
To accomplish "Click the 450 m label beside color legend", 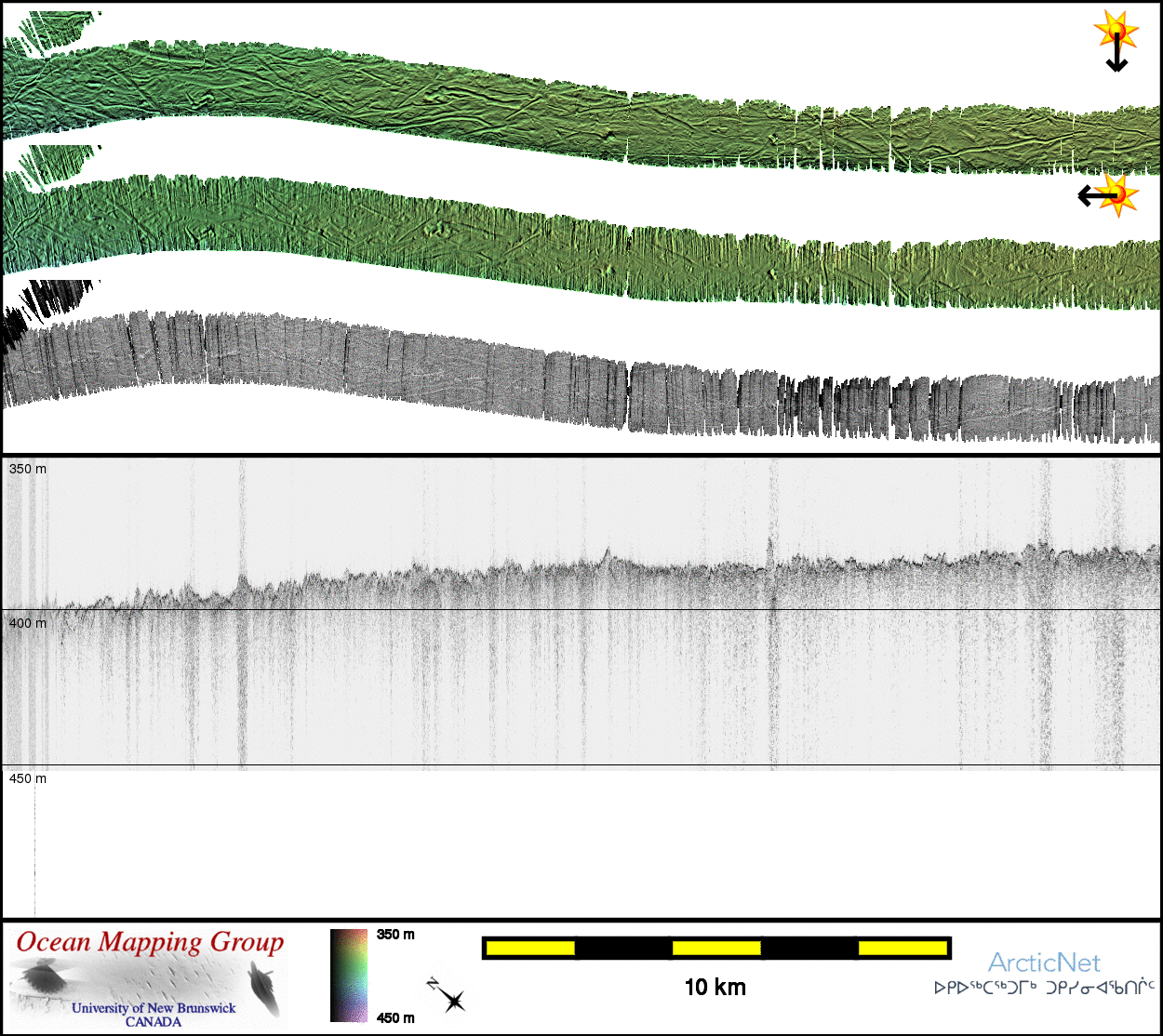I will coord(395,1017).
